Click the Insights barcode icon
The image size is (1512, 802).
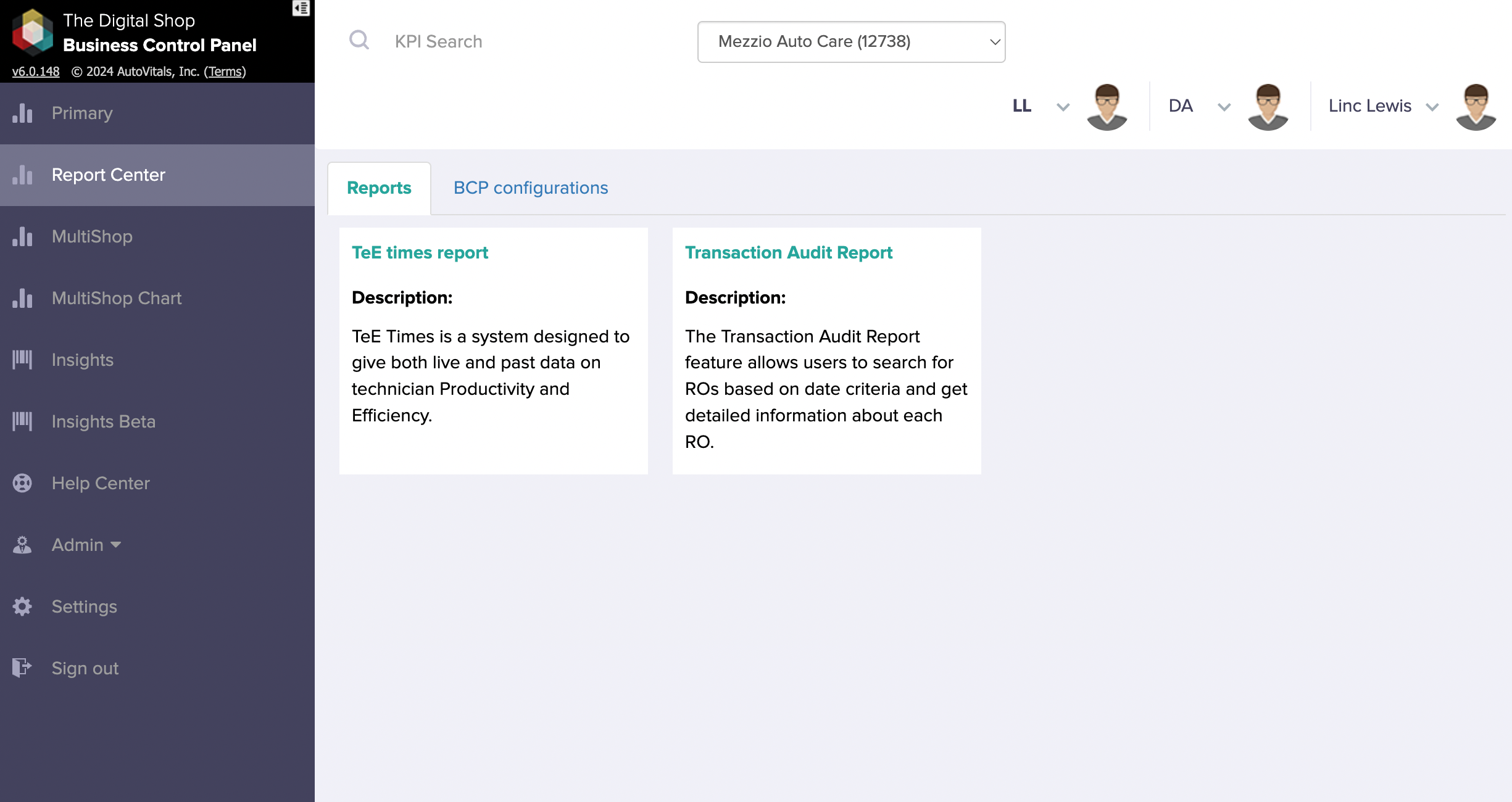pos(22,360)
